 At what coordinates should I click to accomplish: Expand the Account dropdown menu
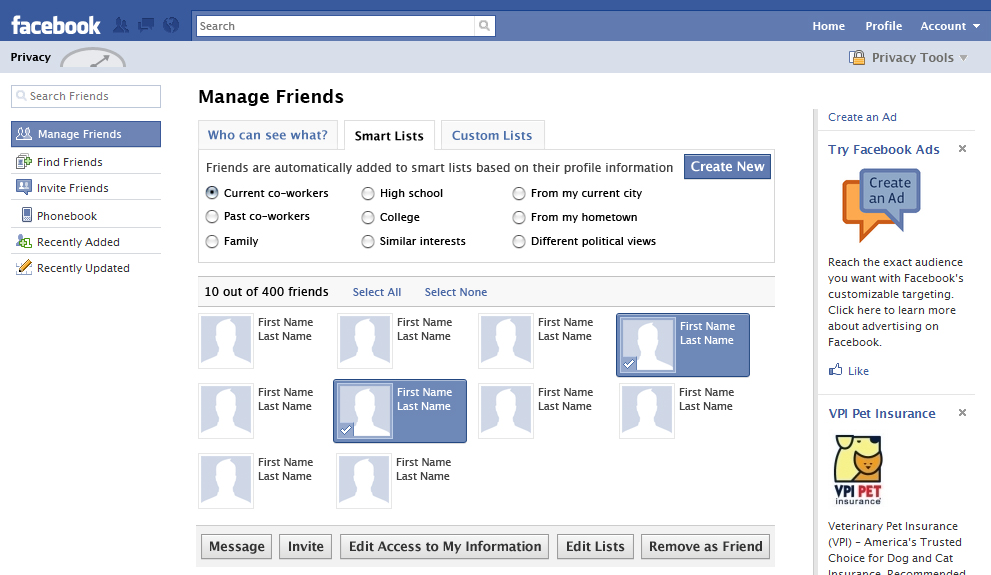(949, 26)
